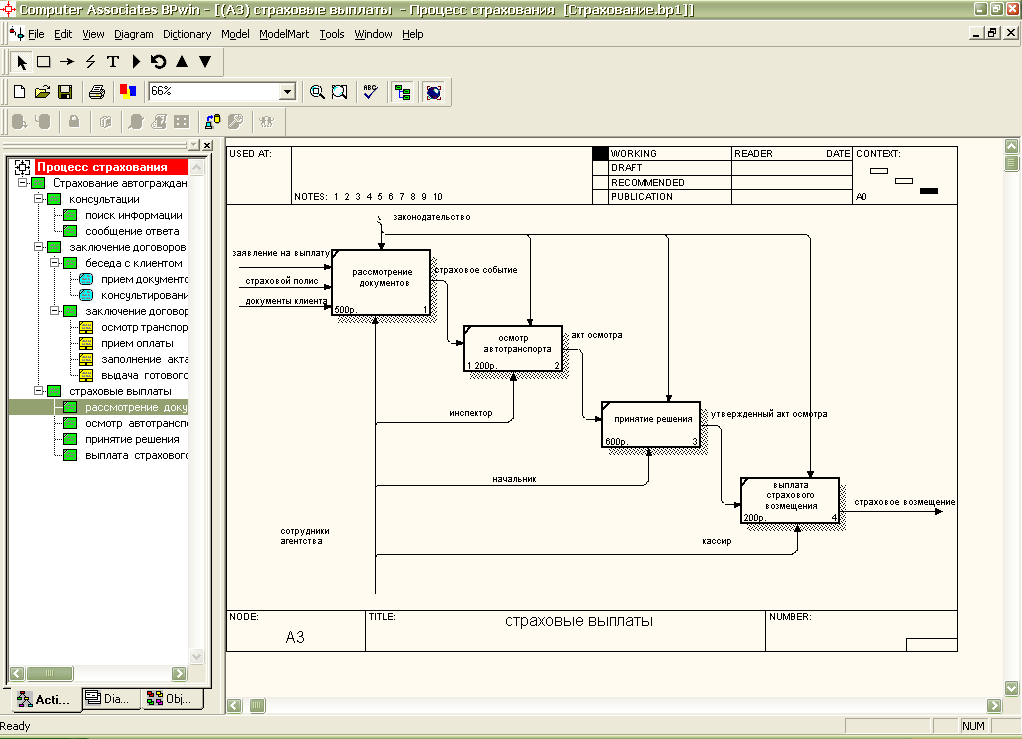Click the zoom-to-selection icon

[x=340, y=92]
